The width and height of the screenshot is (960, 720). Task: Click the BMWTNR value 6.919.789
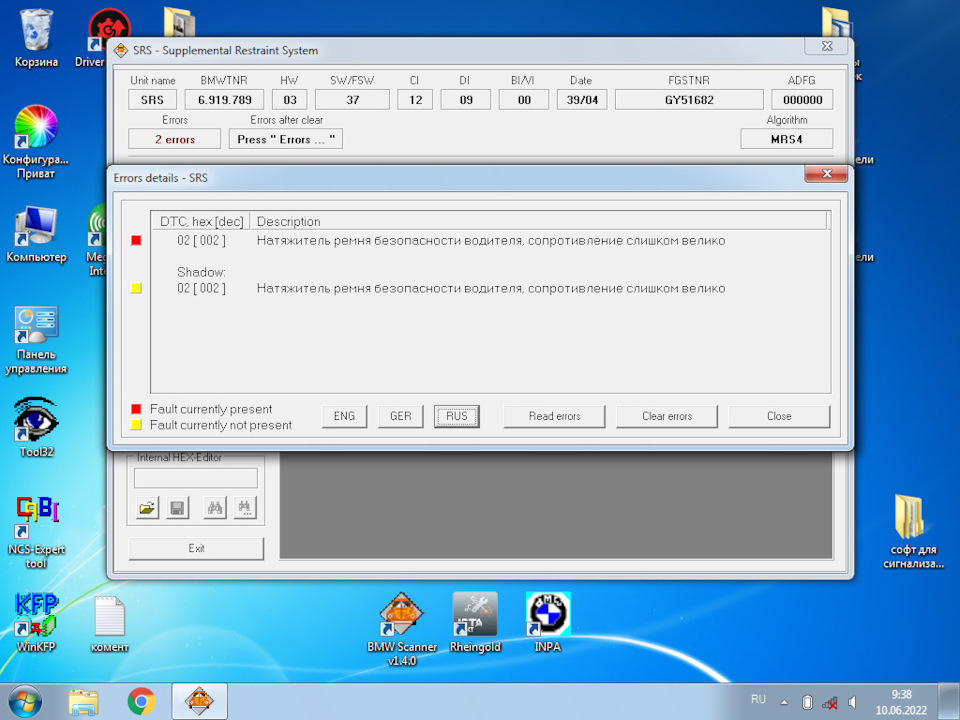225,100
